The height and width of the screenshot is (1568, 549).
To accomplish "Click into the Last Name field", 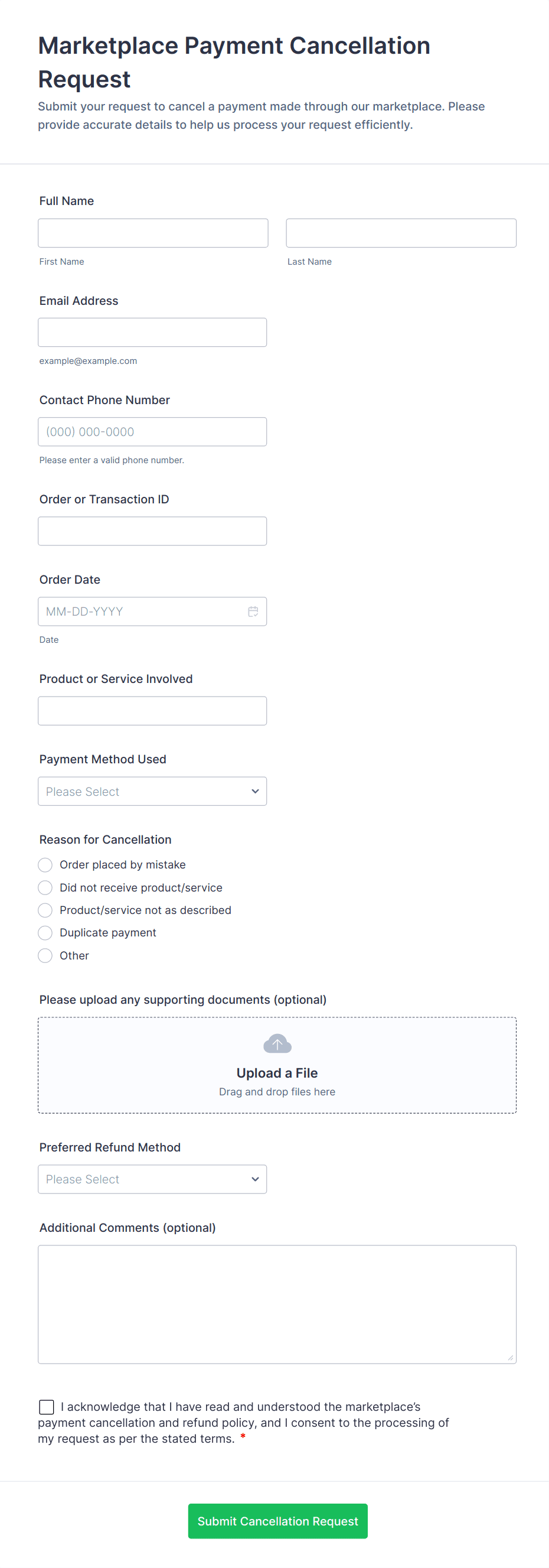I will (x=401, y=233).
